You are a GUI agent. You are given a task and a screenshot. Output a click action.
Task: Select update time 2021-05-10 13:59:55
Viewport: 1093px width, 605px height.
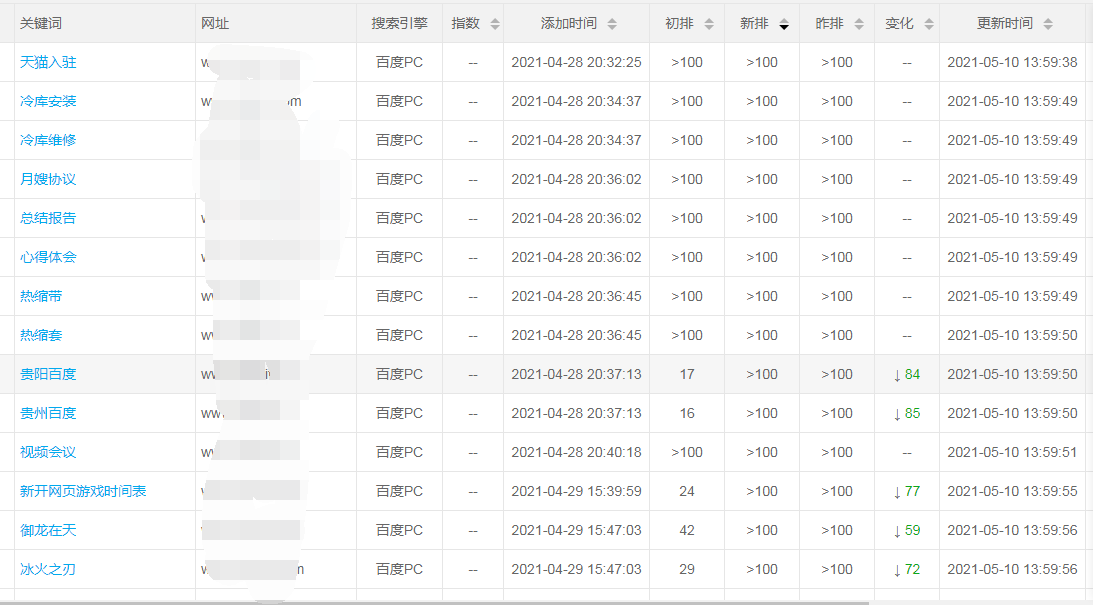tap(1012, 491)
